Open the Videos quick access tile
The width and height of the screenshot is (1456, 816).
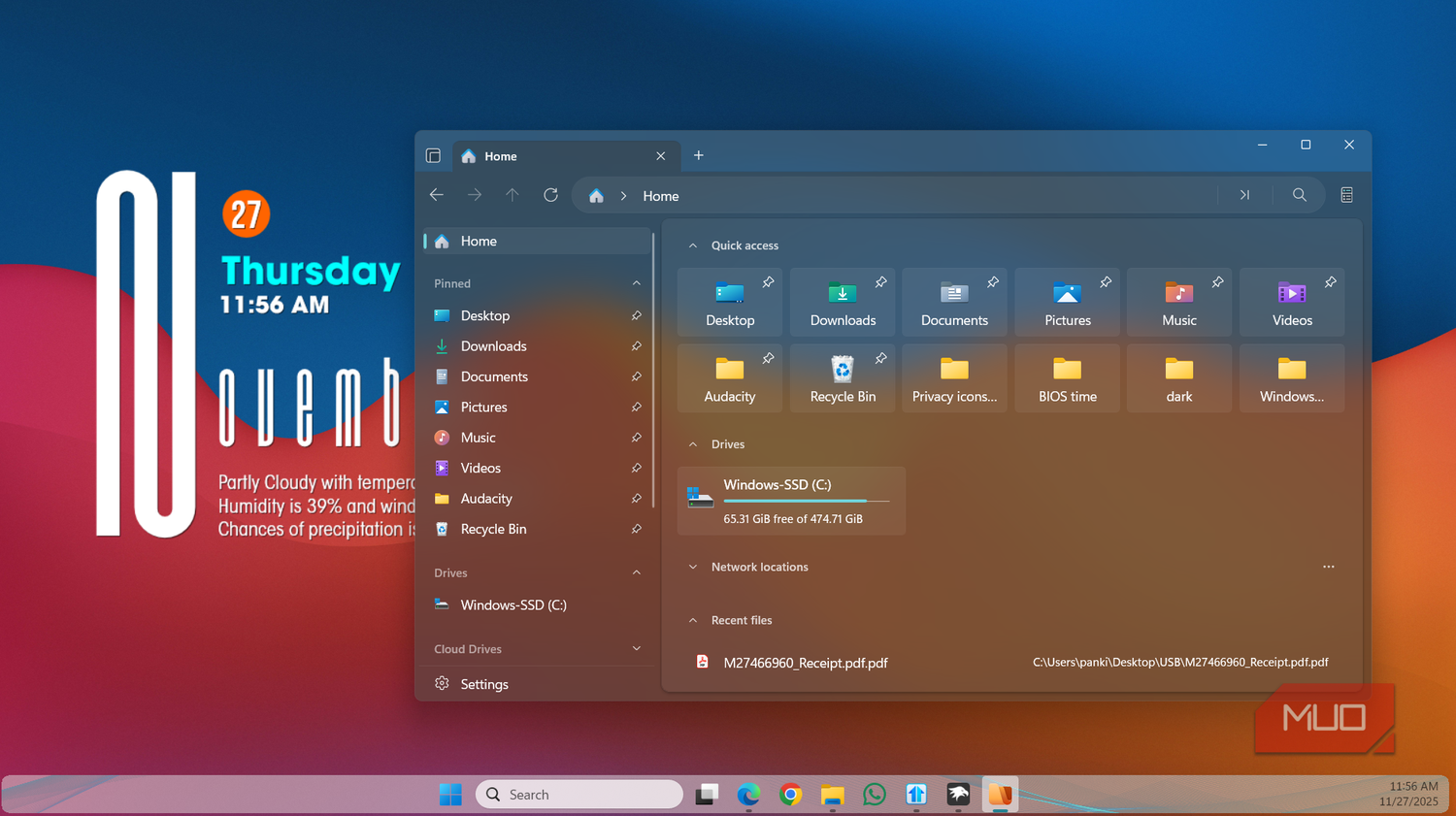(1292, 302)
